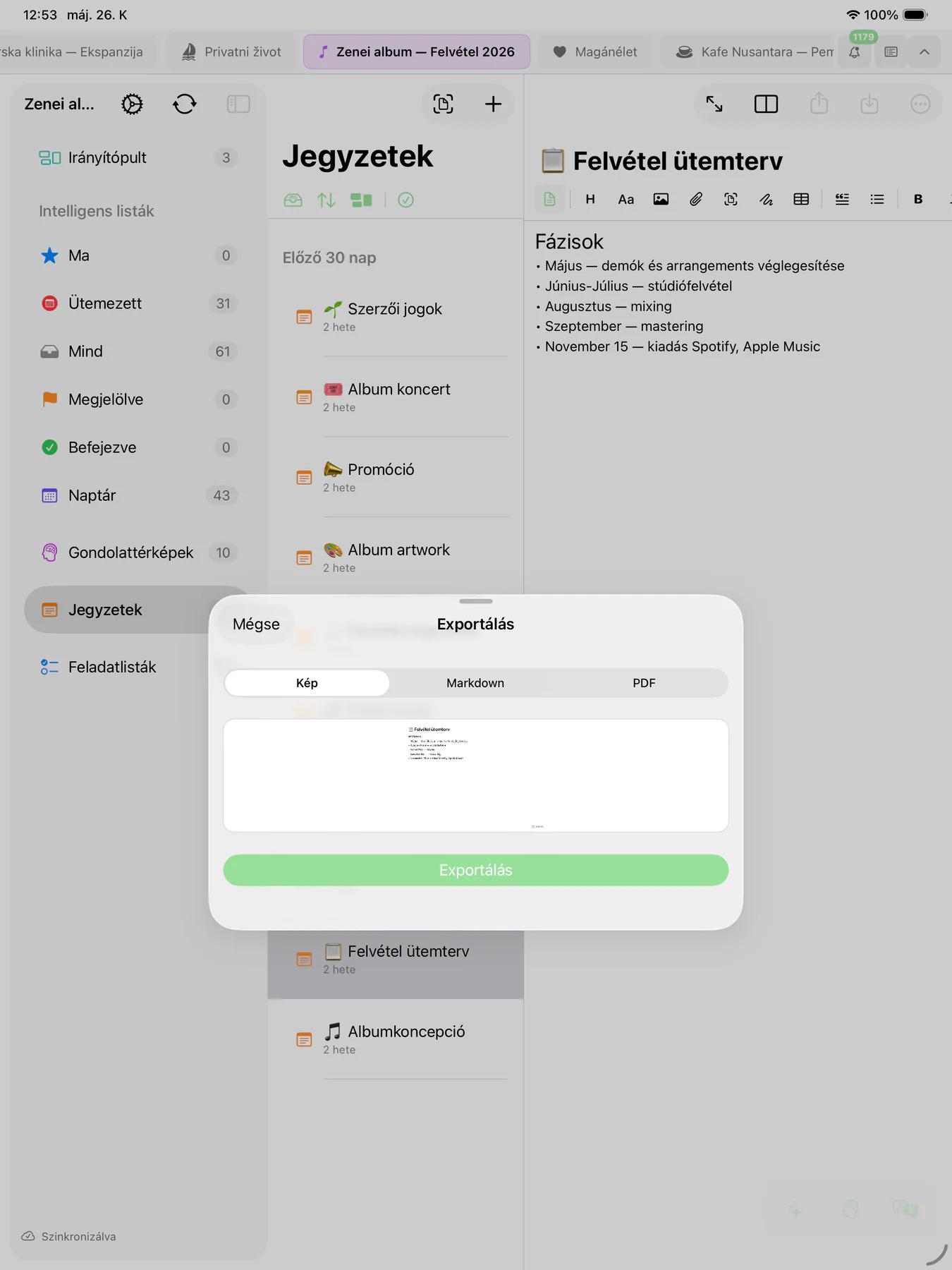952x1270 pixels.
Task: Tap the text scan icon in editor toolbar
Action: pos(731,200)
